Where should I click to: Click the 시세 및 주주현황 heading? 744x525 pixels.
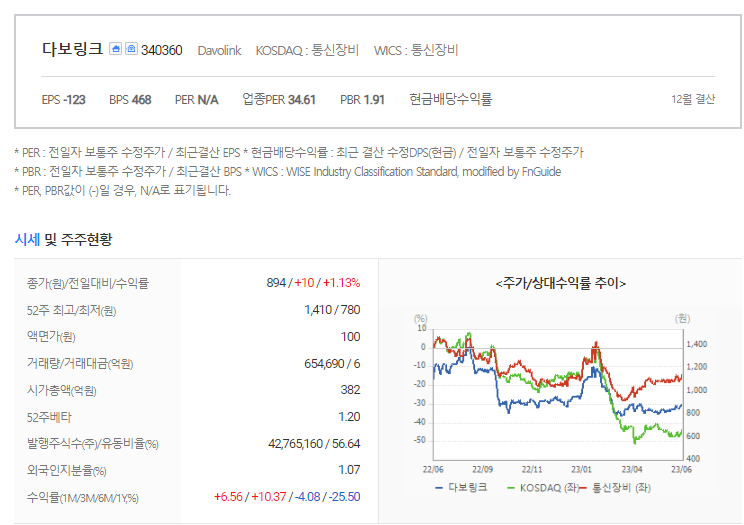[64, 239]
